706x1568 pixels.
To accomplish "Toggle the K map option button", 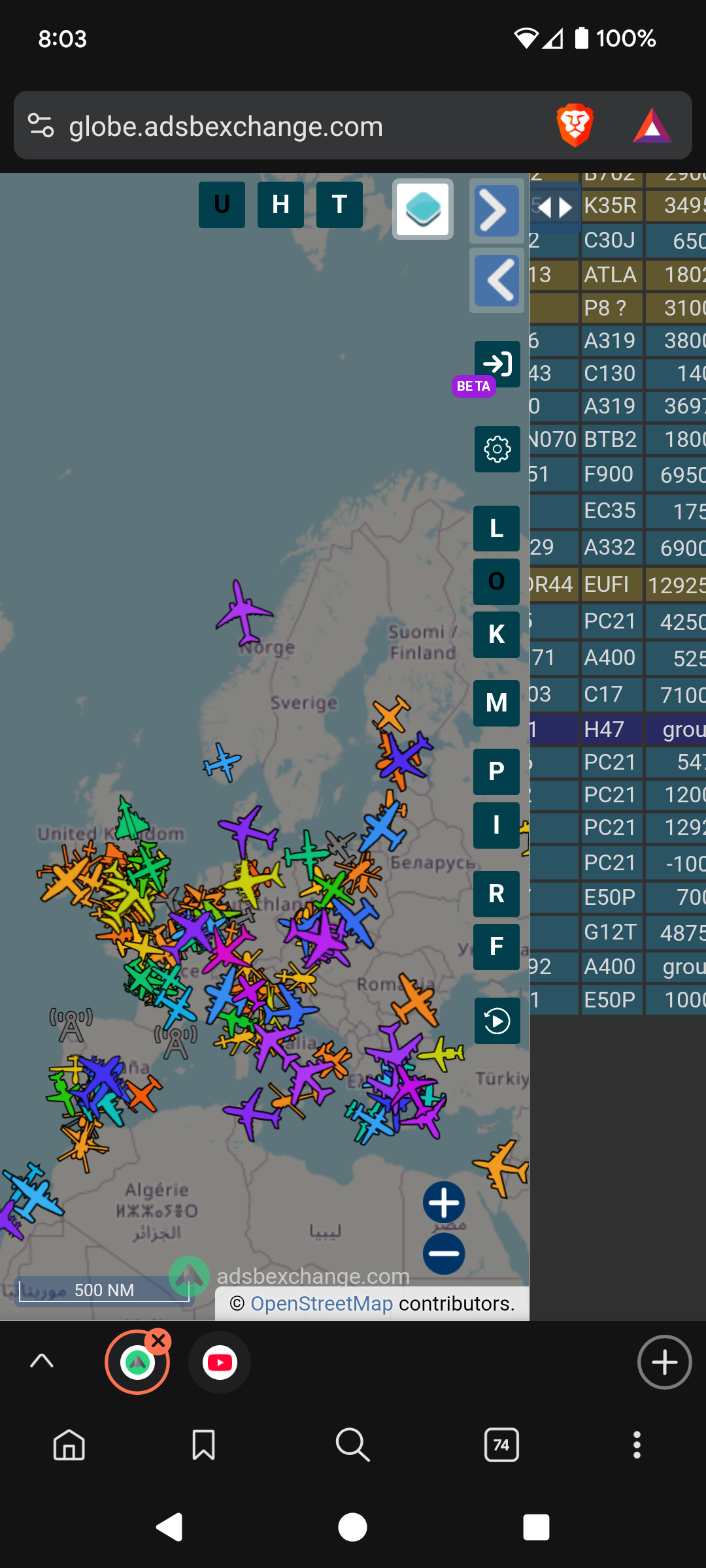I will (x=497, y=634).
